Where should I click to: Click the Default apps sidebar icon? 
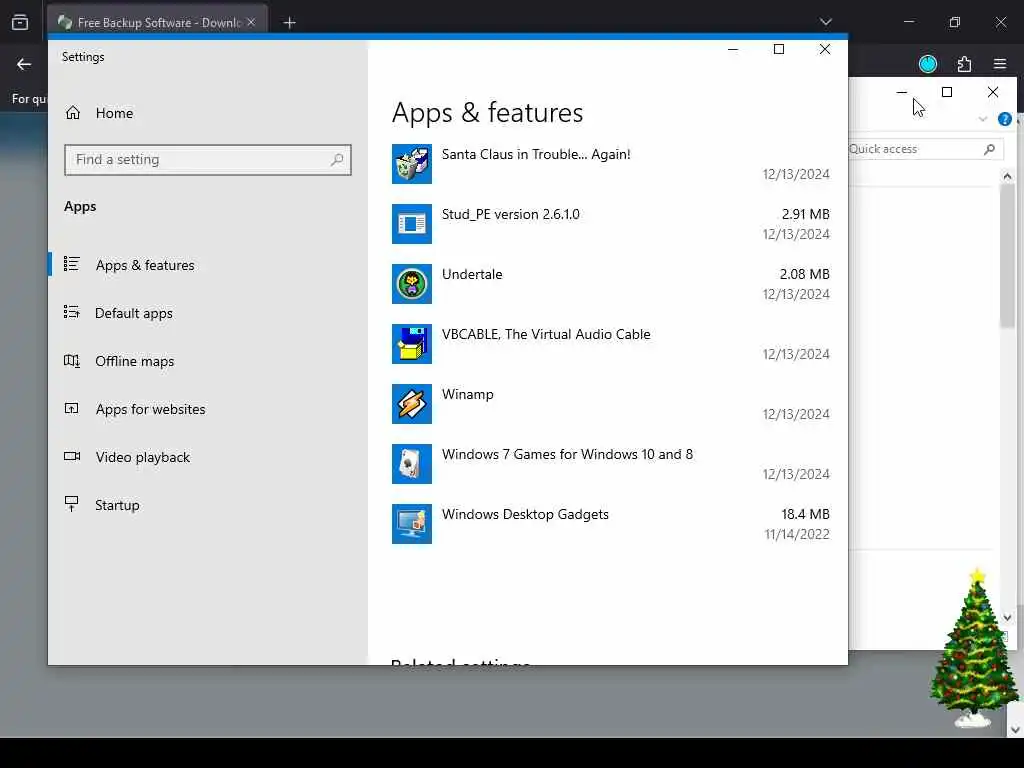point(72,312)
